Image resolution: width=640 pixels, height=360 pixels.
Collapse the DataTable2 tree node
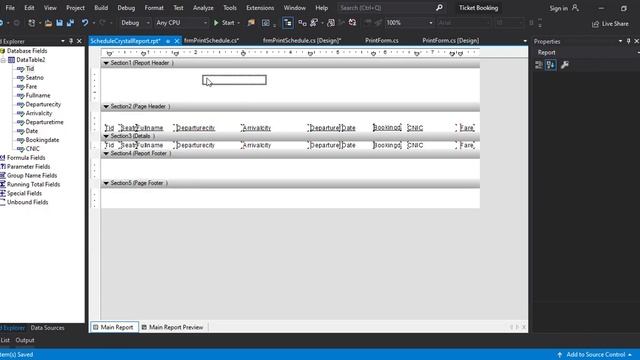[3, 60]
